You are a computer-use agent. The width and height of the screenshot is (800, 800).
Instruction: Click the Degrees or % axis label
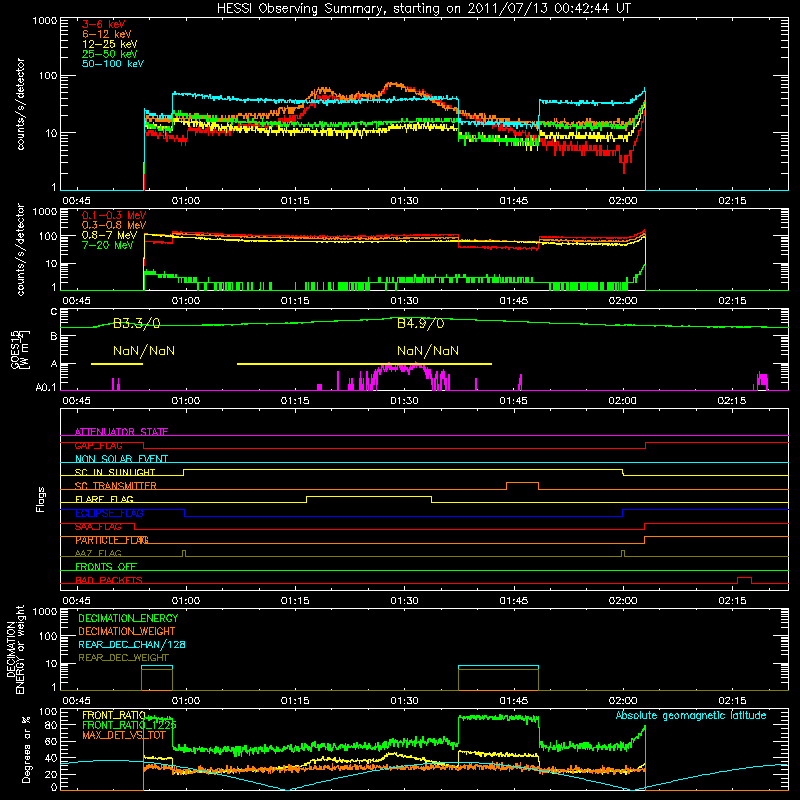pos(26,749)
